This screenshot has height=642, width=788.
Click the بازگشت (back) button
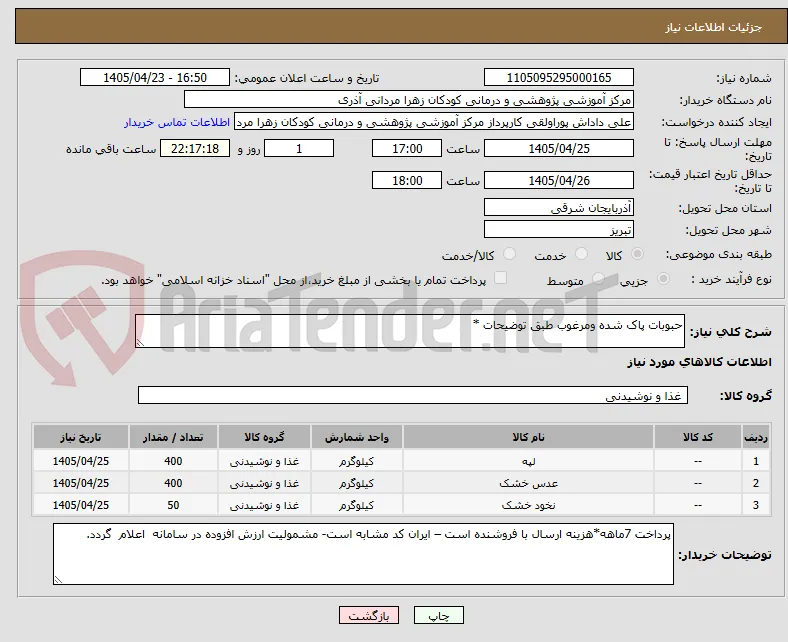click(368, 615)
